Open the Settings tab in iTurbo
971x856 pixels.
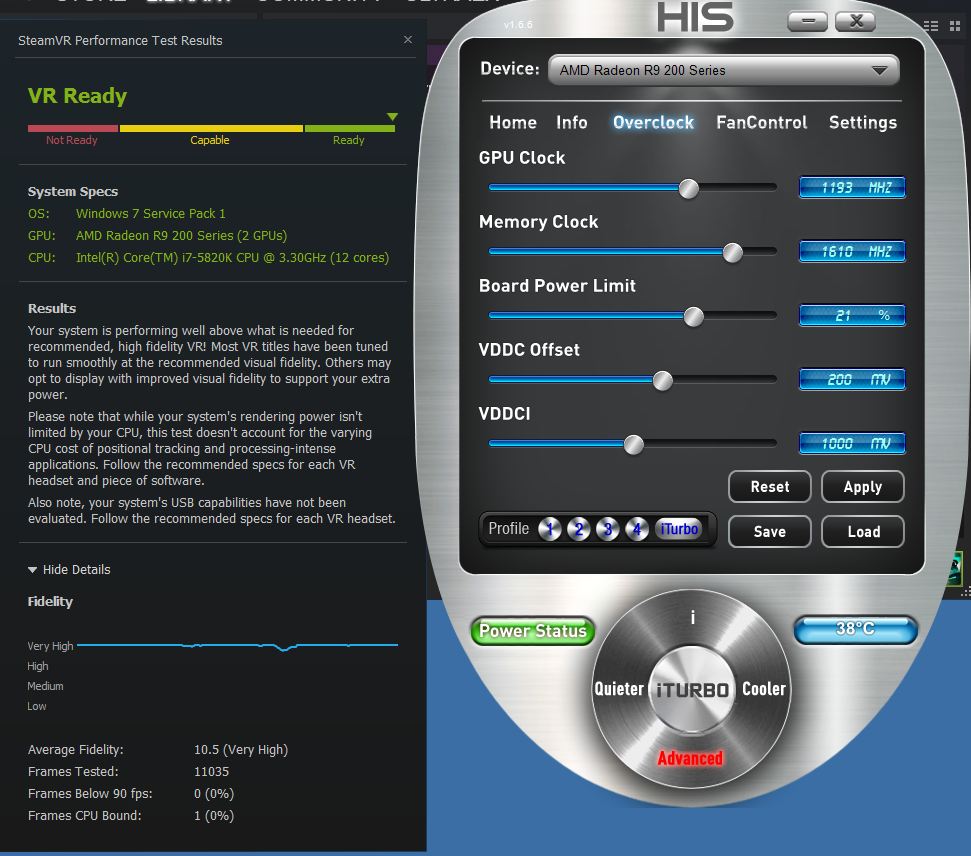(x=863, y=123)
